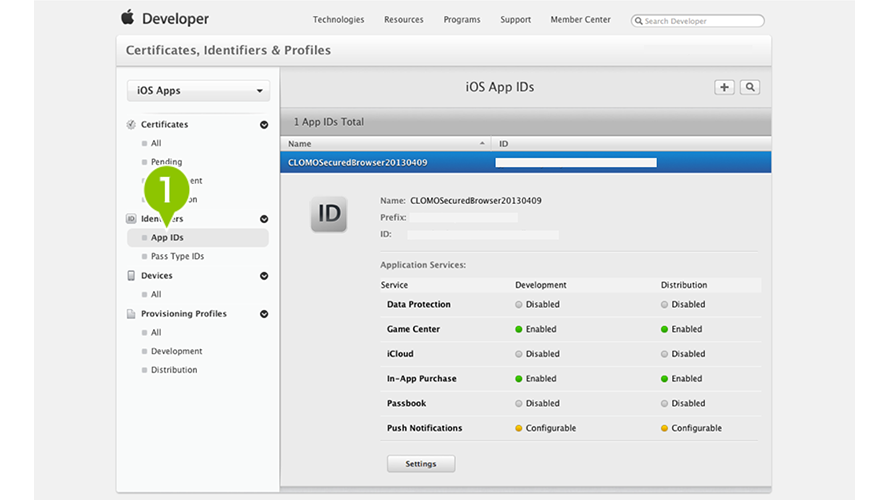Viewport: 889px width, 500px height.
Task: Click the Certificates section icon
Action: [131, 124]
